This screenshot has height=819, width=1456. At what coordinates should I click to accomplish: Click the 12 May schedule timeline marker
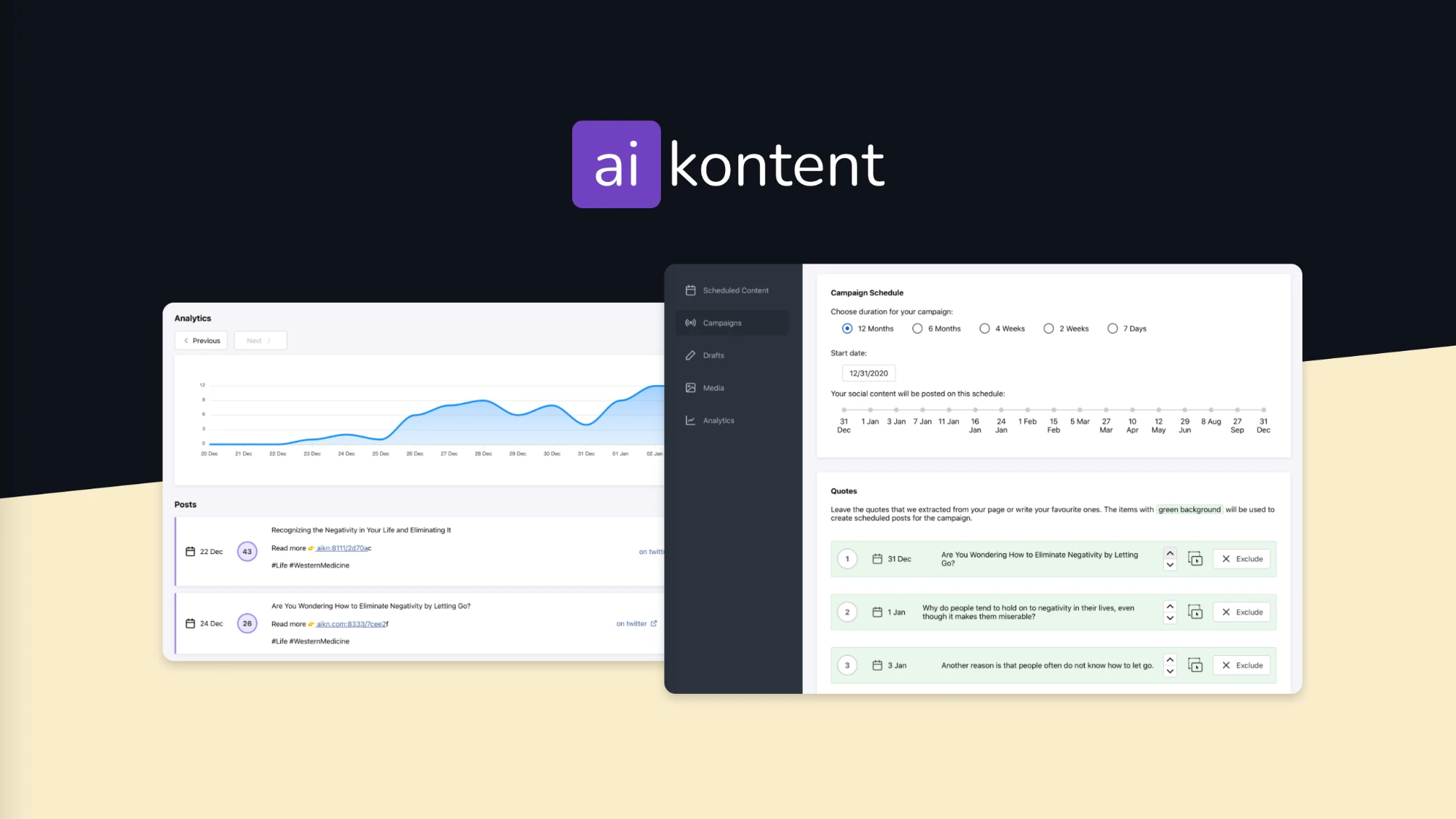tap(1158, 410)
